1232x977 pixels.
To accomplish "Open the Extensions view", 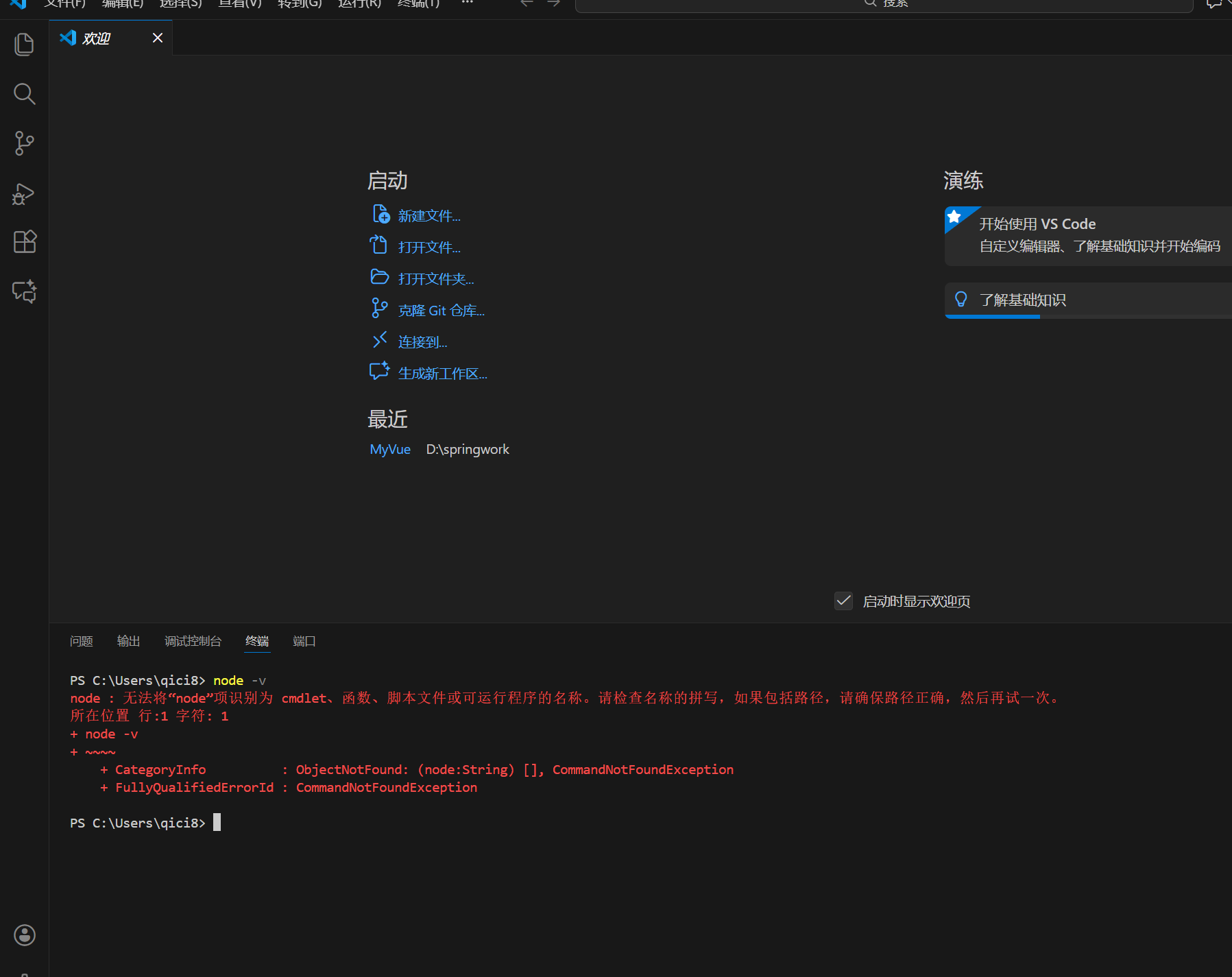I will 25,241.
